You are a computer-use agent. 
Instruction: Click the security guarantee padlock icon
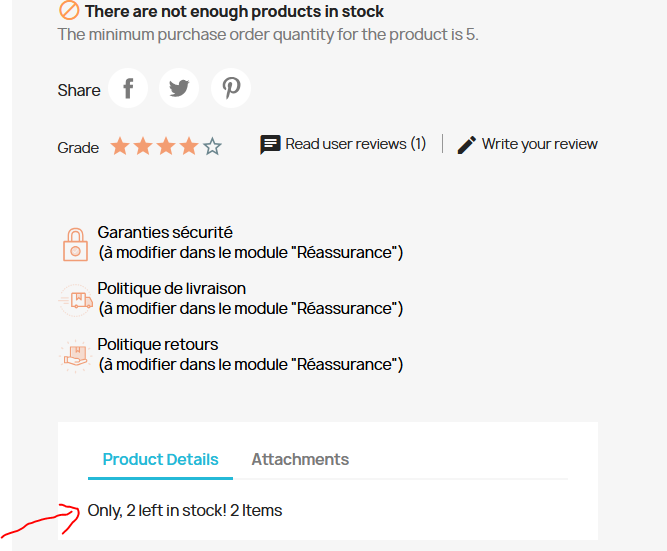75,243
